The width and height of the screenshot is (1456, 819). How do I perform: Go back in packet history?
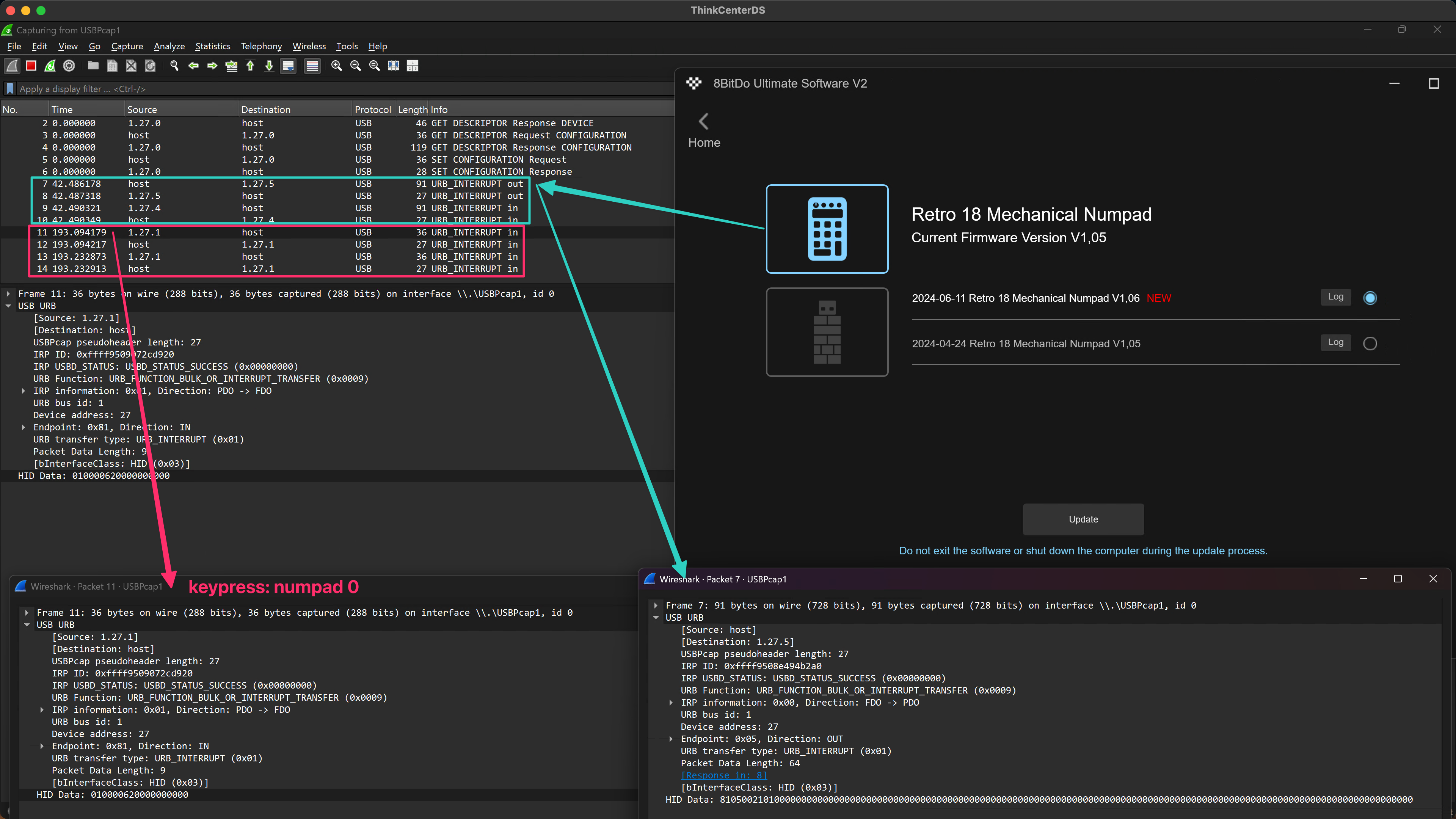tap(193, 66)
